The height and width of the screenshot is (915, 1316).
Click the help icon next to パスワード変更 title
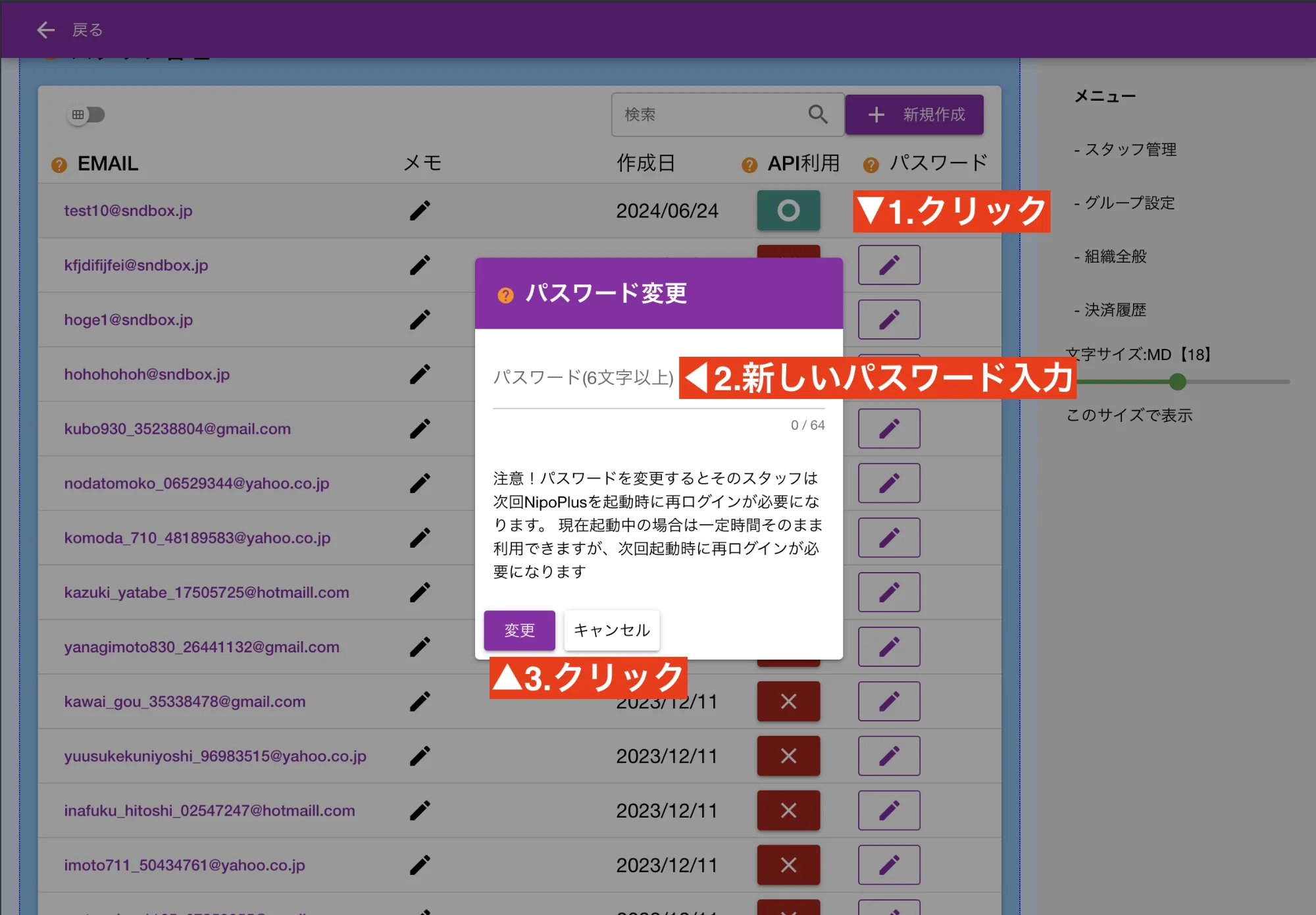[505, 295]
